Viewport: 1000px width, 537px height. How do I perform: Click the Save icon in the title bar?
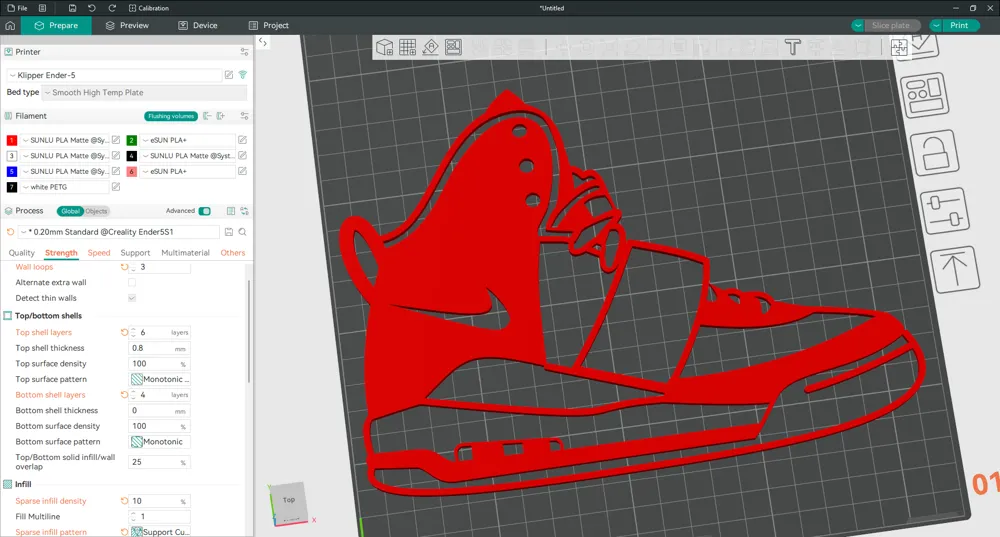72,8
